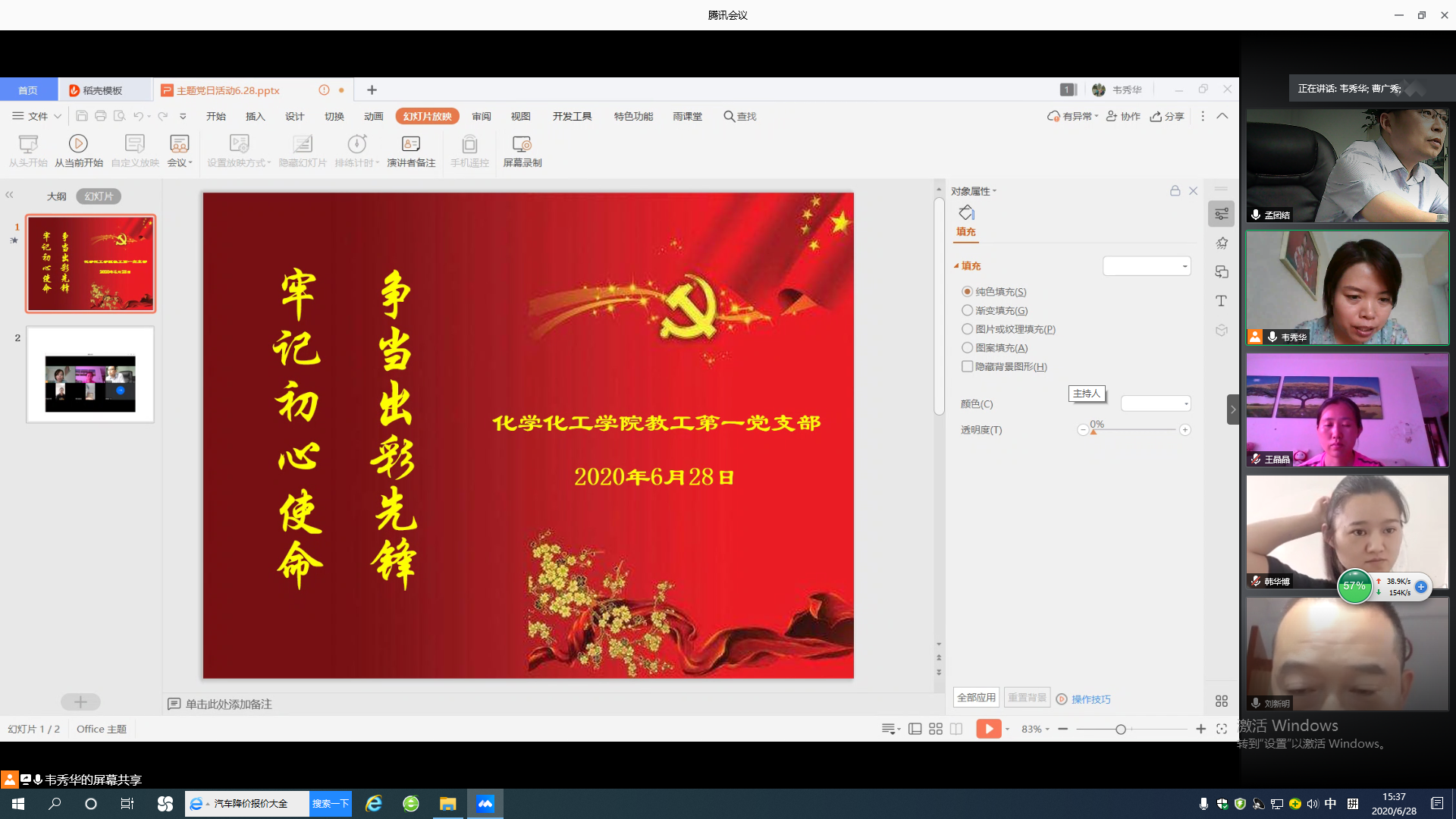Screen dimensions: 1456x819
Task: Click the zoom slider in status bar
Action: click(1120, 730)
